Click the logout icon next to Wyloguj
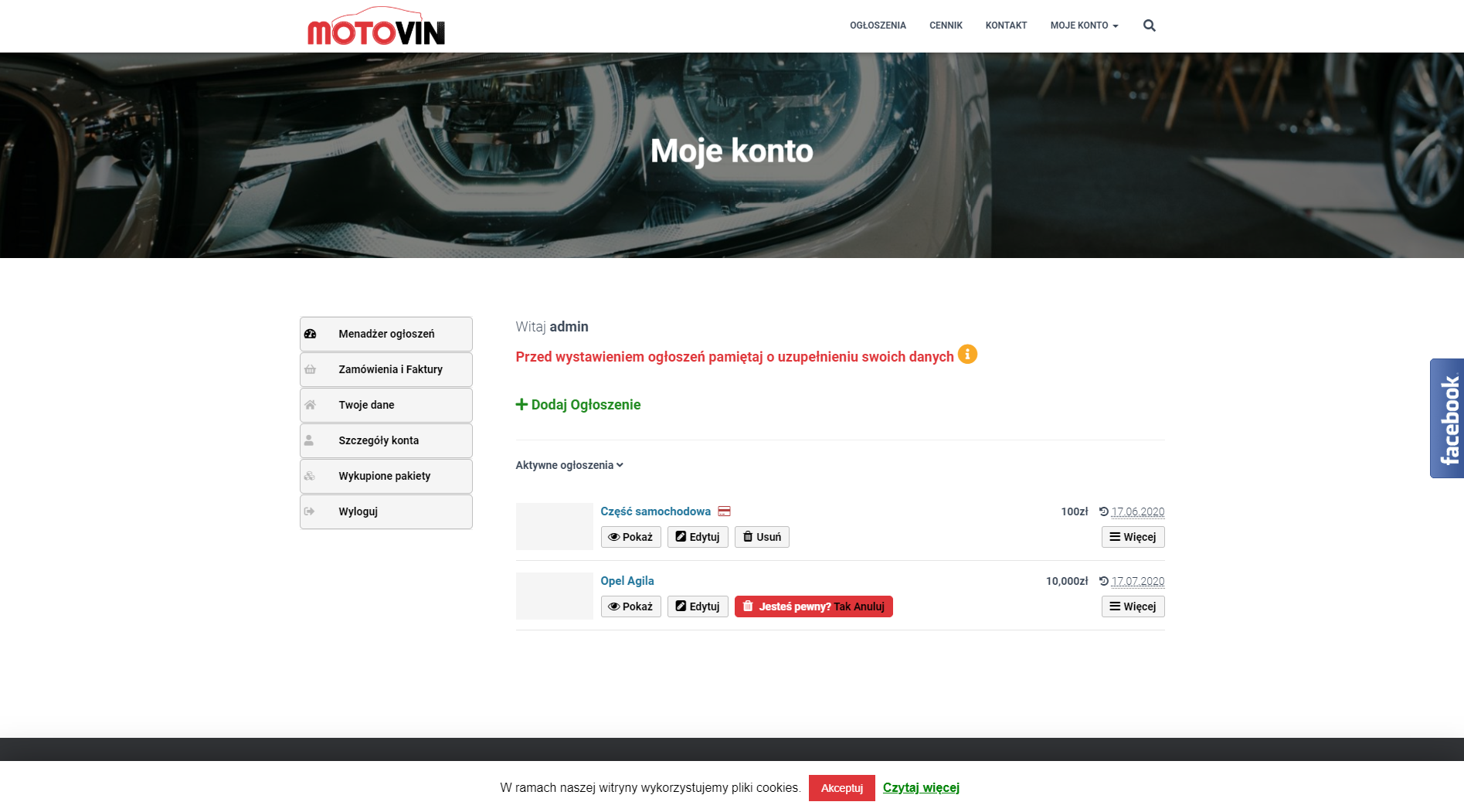This screenshot has height=812, width=1464. (x=311, y=511)
